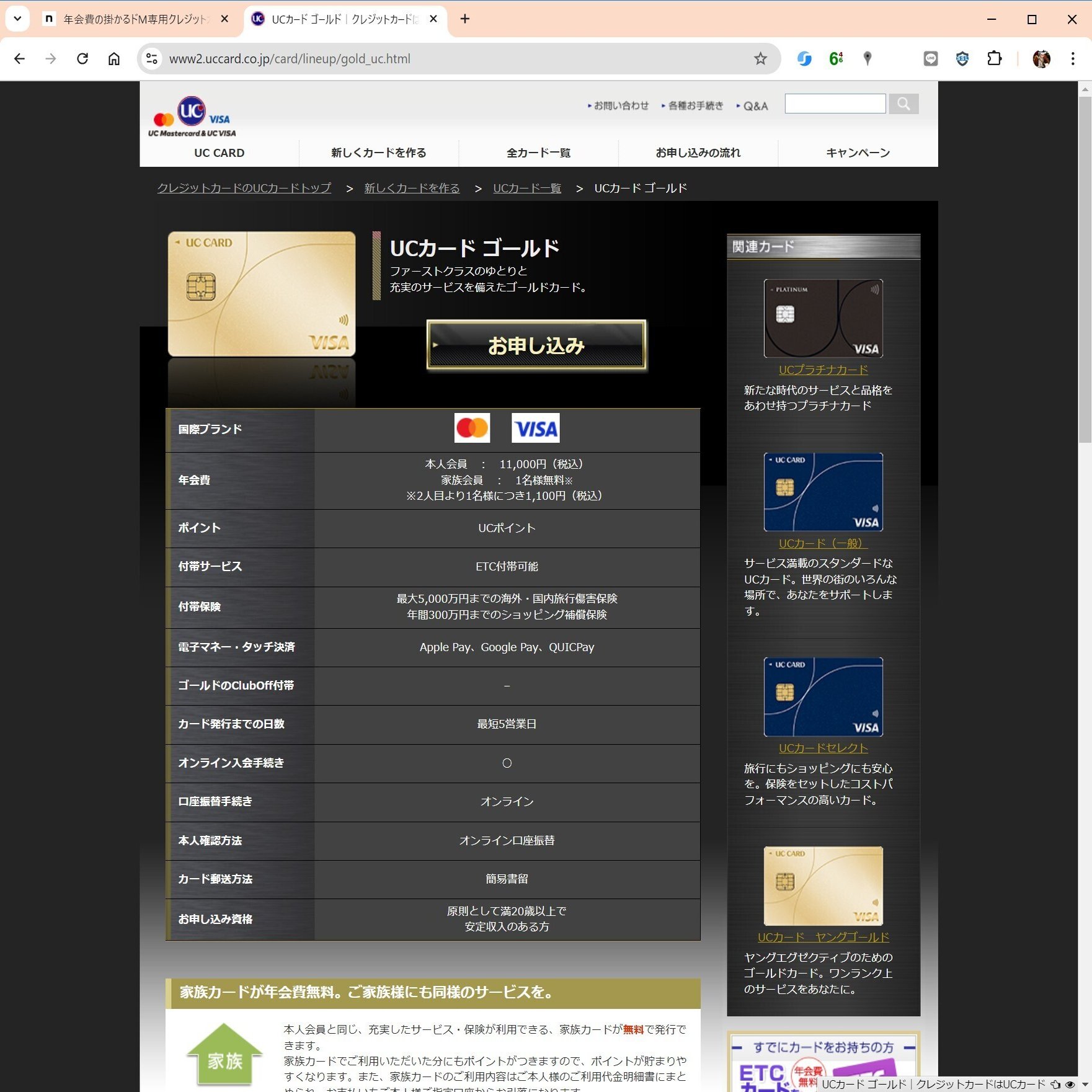Click the ETC付帯可能 table value
1092x1092 pixels.
pos(507,567)
